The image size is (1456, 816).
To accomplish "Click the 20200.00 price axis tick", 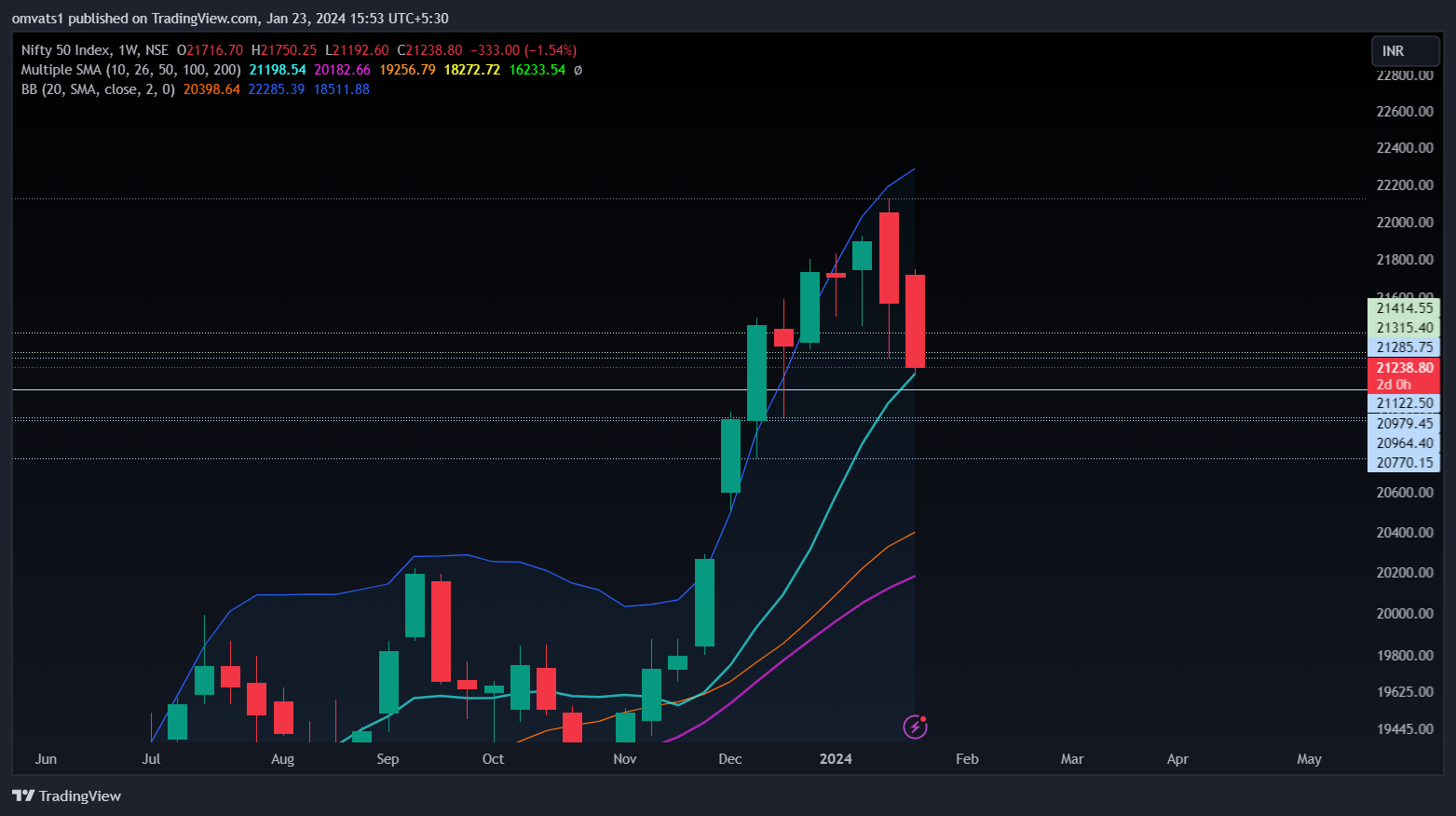I will coord(1405,573).
